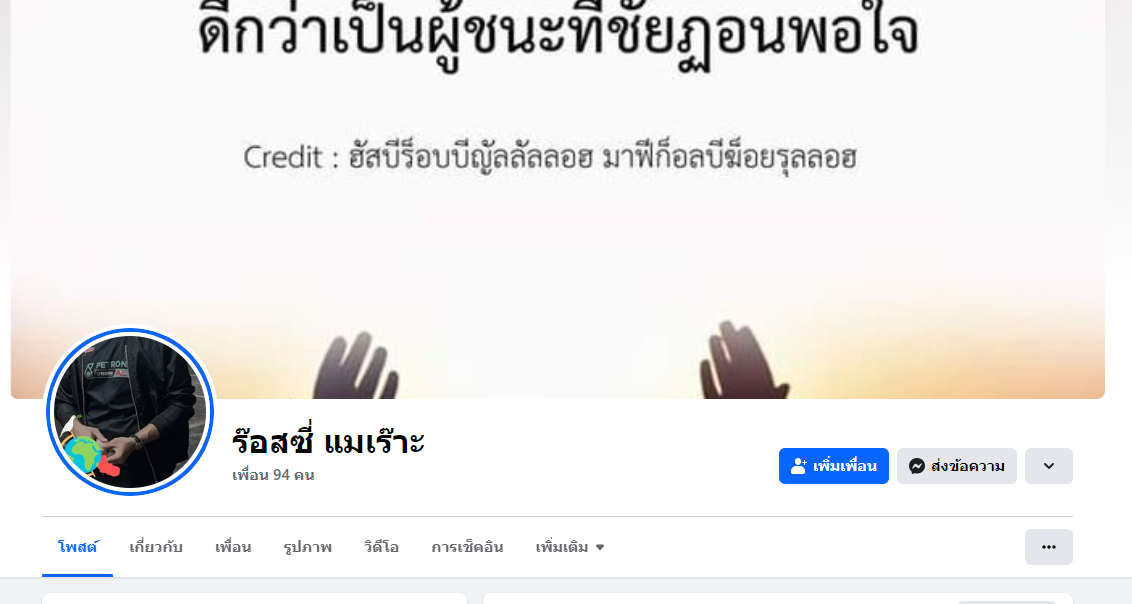Click the arrow next to เพิ่มเติม

pos(599,548)
